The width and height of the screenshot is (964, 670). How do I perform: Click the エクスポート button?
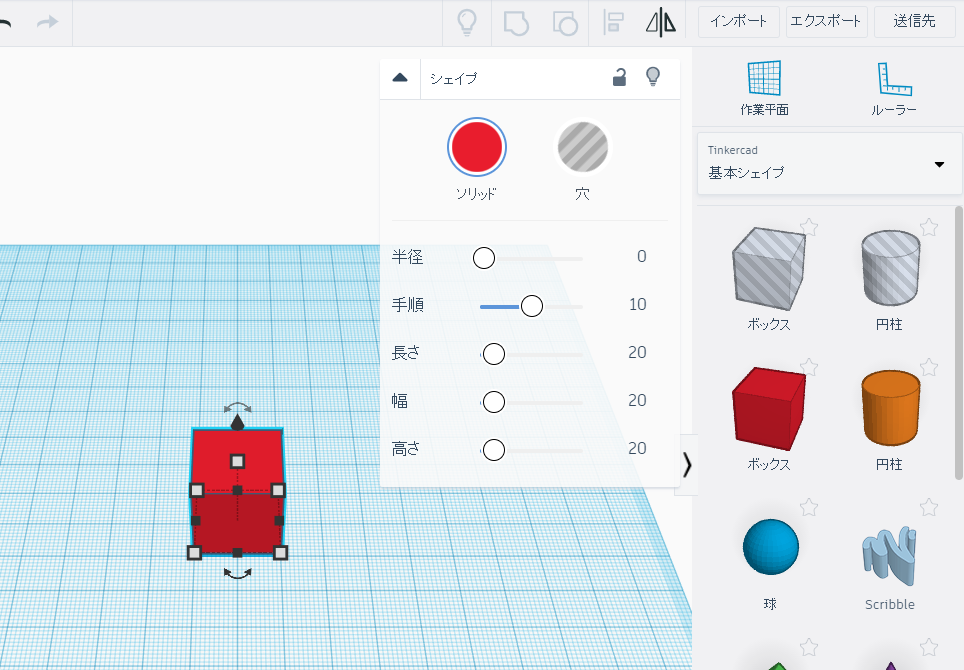(826, 22)
